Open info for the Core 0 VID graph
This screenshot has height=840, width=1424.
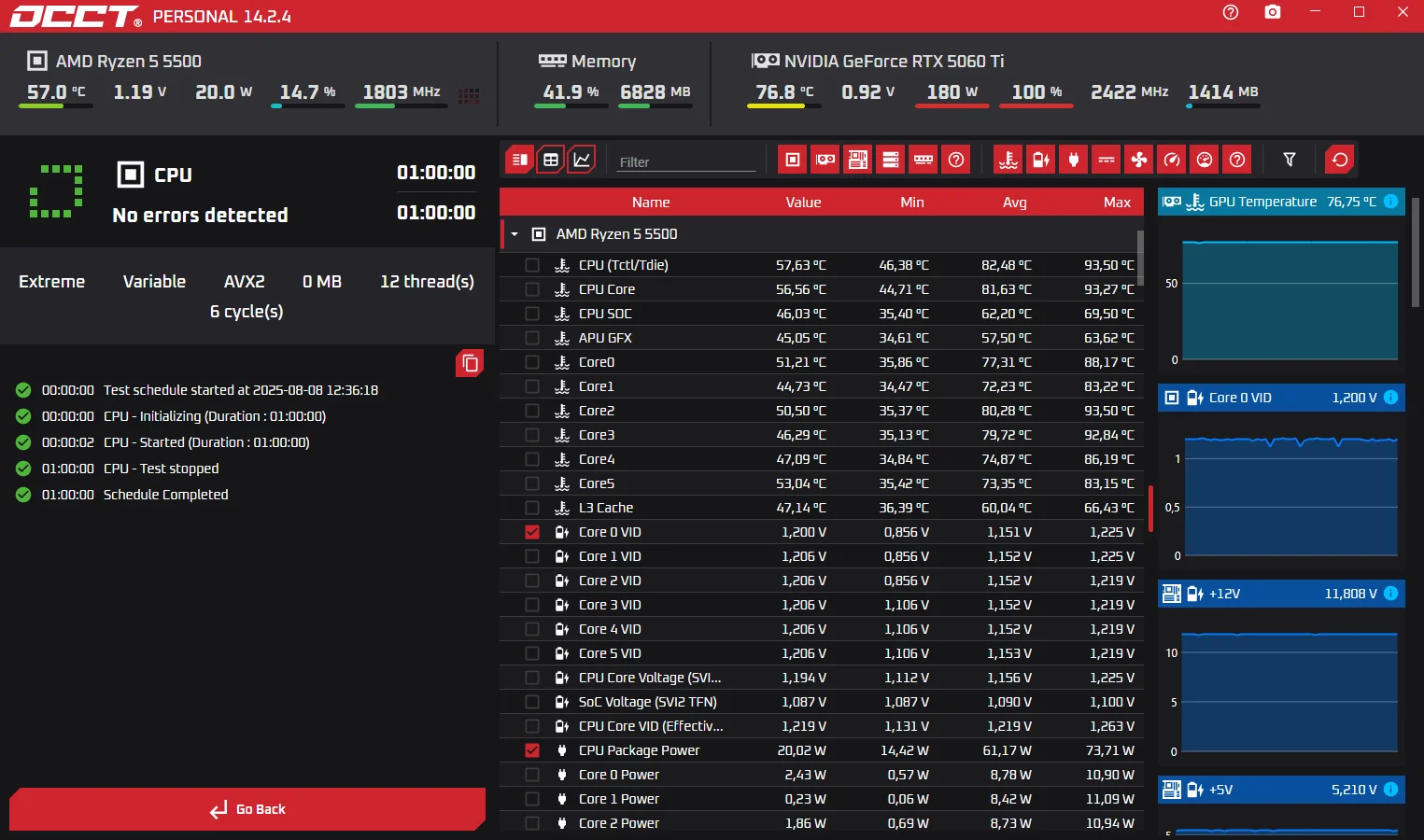click(1390, 398)
